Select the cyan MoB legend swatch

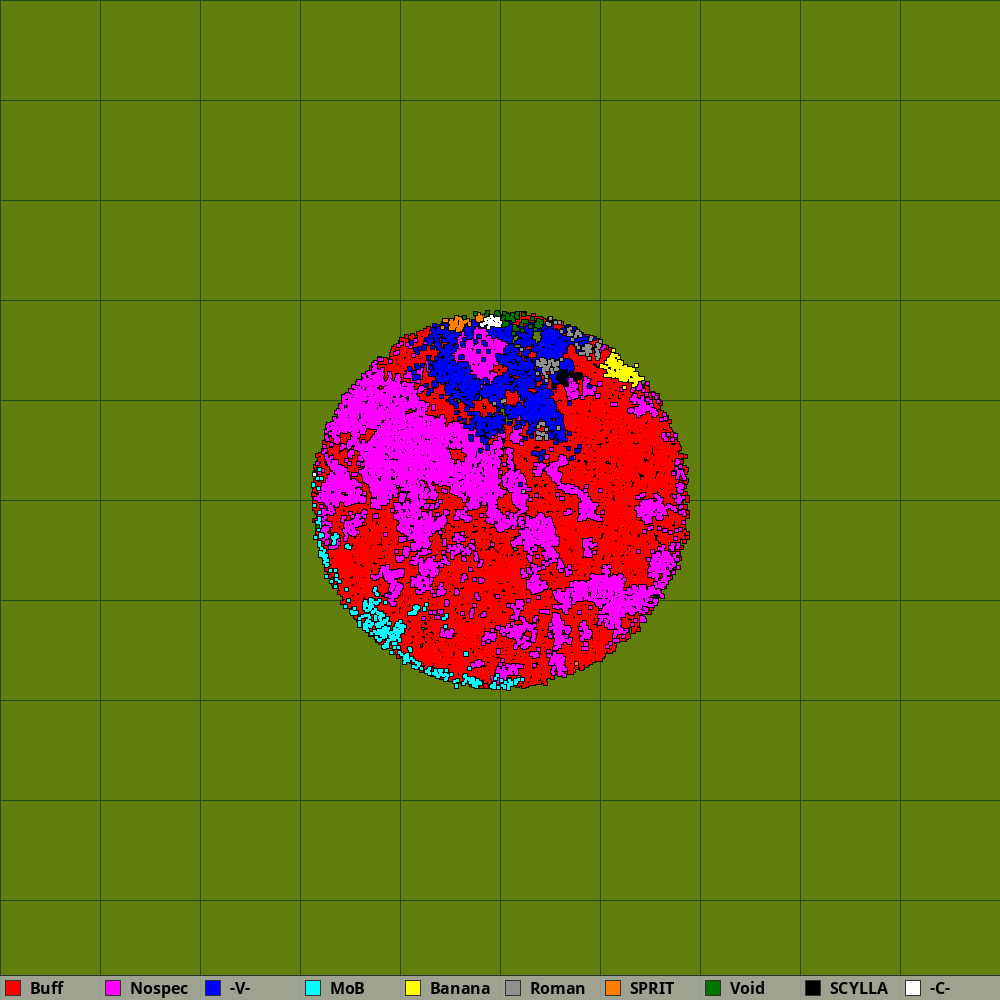313,988
